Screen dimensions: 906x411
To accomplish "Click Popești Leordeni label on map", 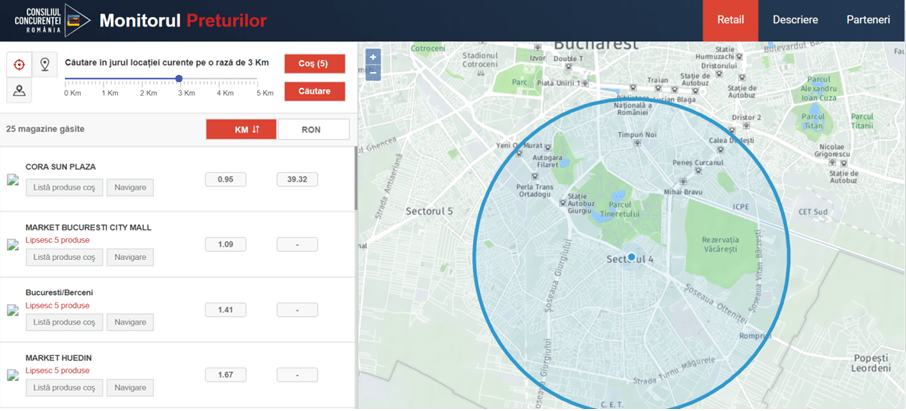I will pos(872,364).
